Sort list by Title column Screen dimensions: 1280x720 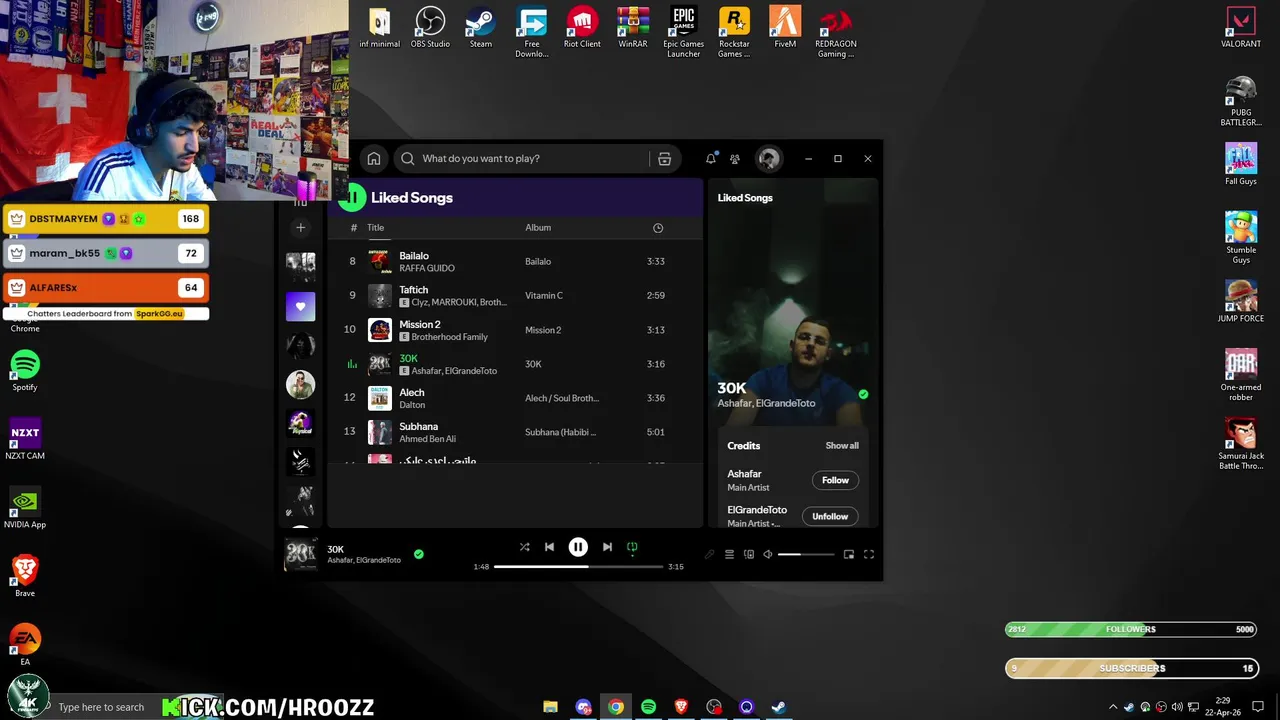click(375, 227)
